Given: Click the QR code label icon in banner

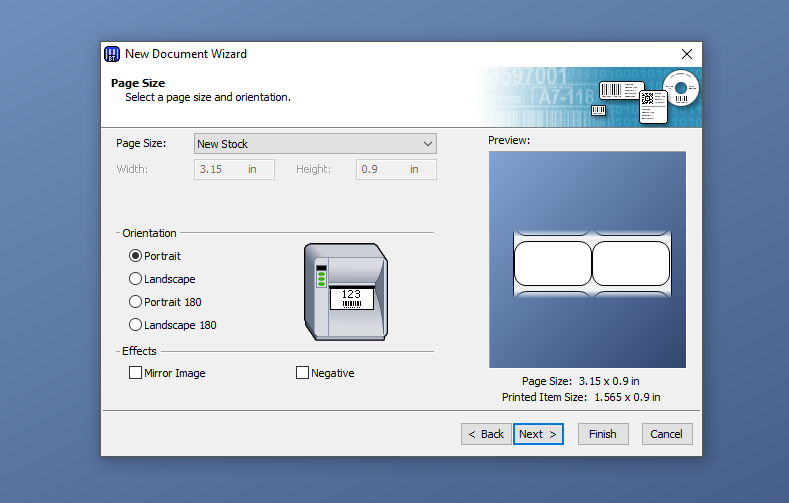Looking at the screenshot, I should (x=652, y=104).
